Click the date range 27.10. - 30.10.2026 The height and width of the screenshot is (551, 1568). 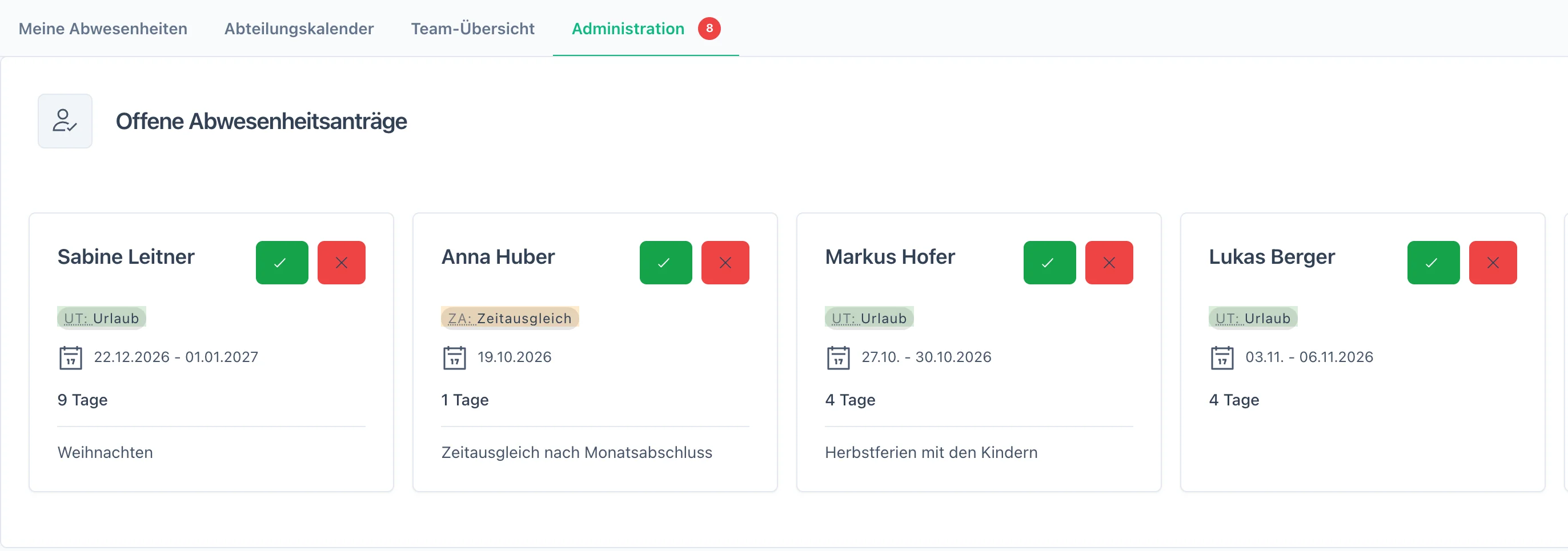(927, 357)
